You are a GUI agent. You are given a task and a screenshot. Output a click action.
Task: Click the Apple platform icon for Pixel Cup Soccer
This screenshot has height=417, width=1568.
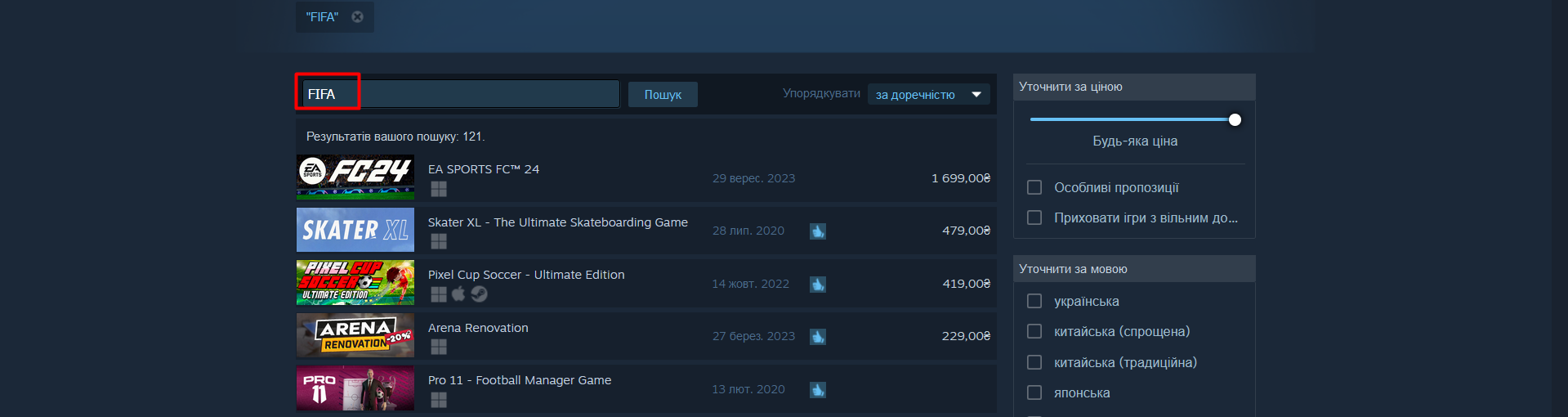[x=459, y=294]
